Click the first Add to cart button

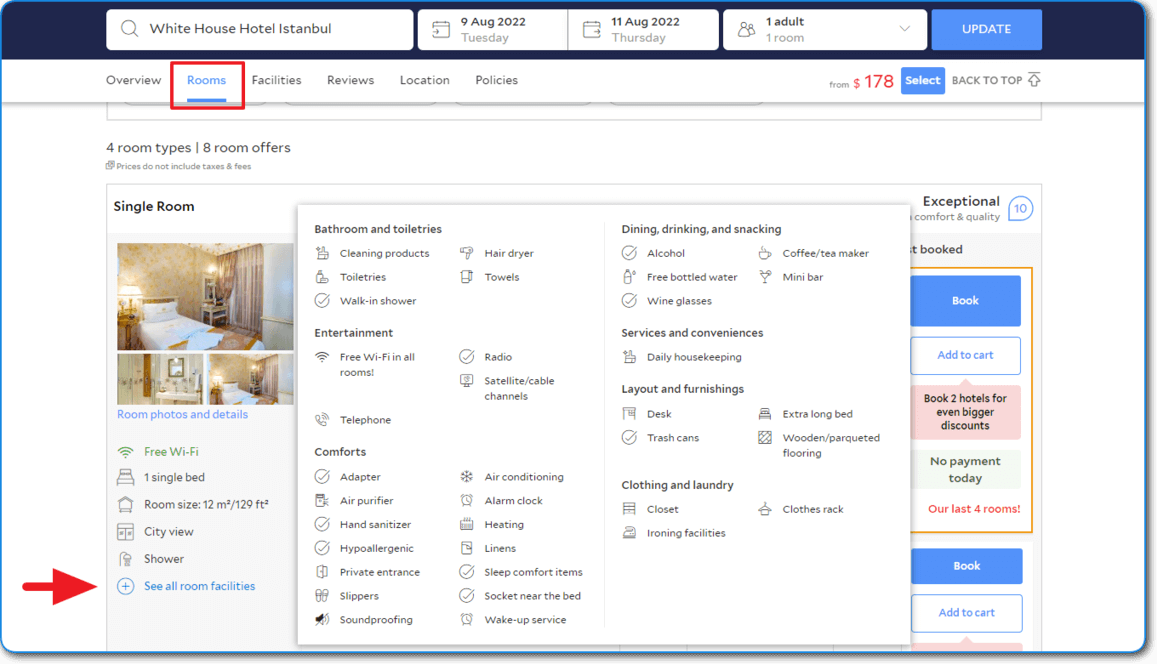(x=965, y=356)
